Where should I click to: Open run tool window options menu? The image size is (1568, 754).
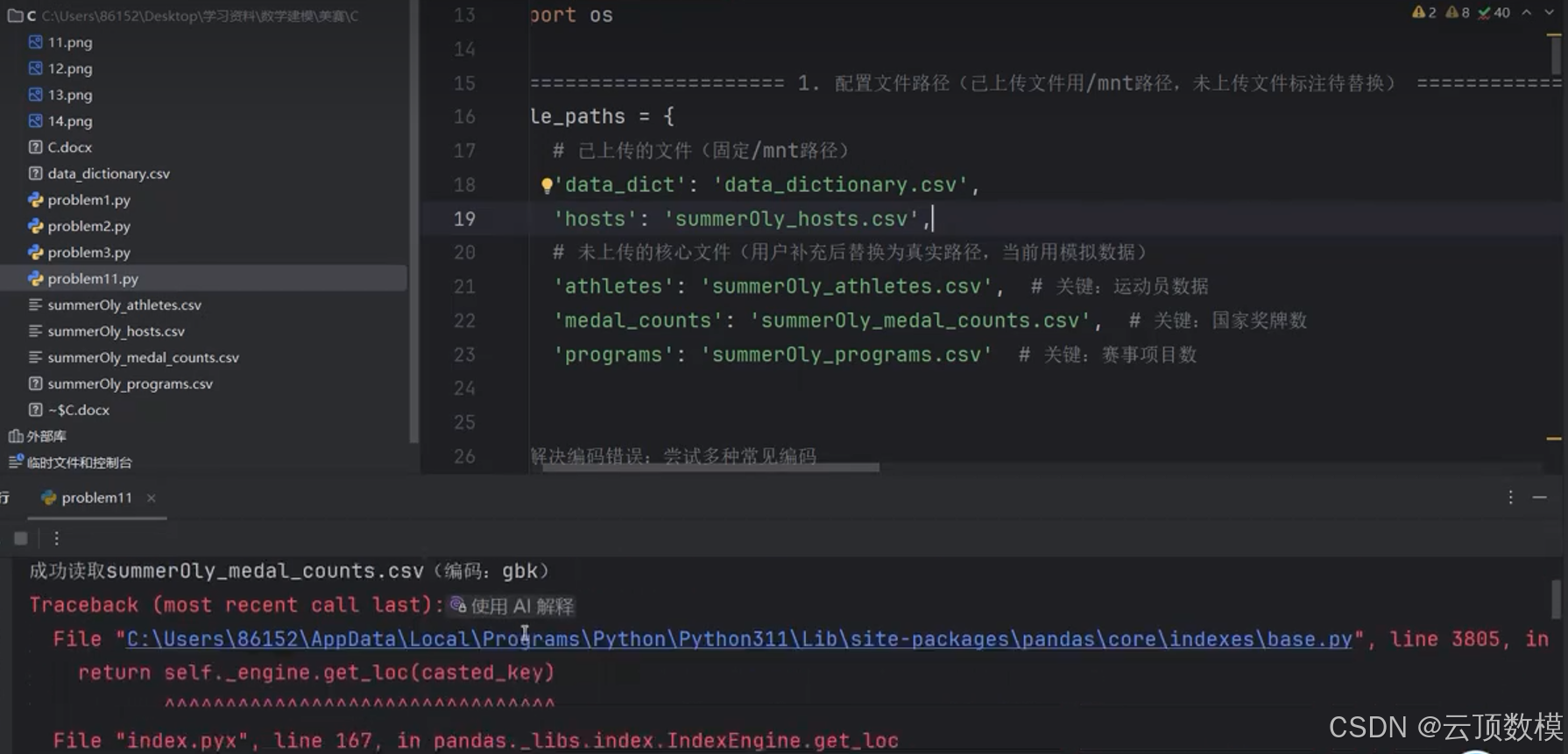tap(1510, 497)
